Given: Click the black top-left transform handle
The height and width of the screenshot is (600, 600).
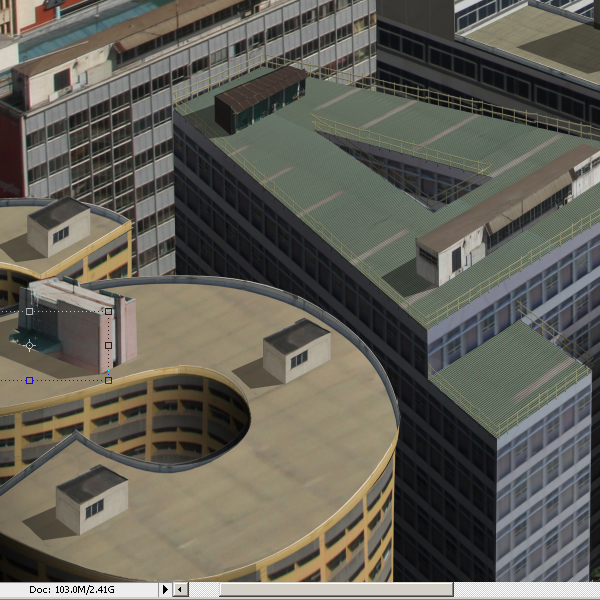Looking at the screenshot, I should point(29,311).
